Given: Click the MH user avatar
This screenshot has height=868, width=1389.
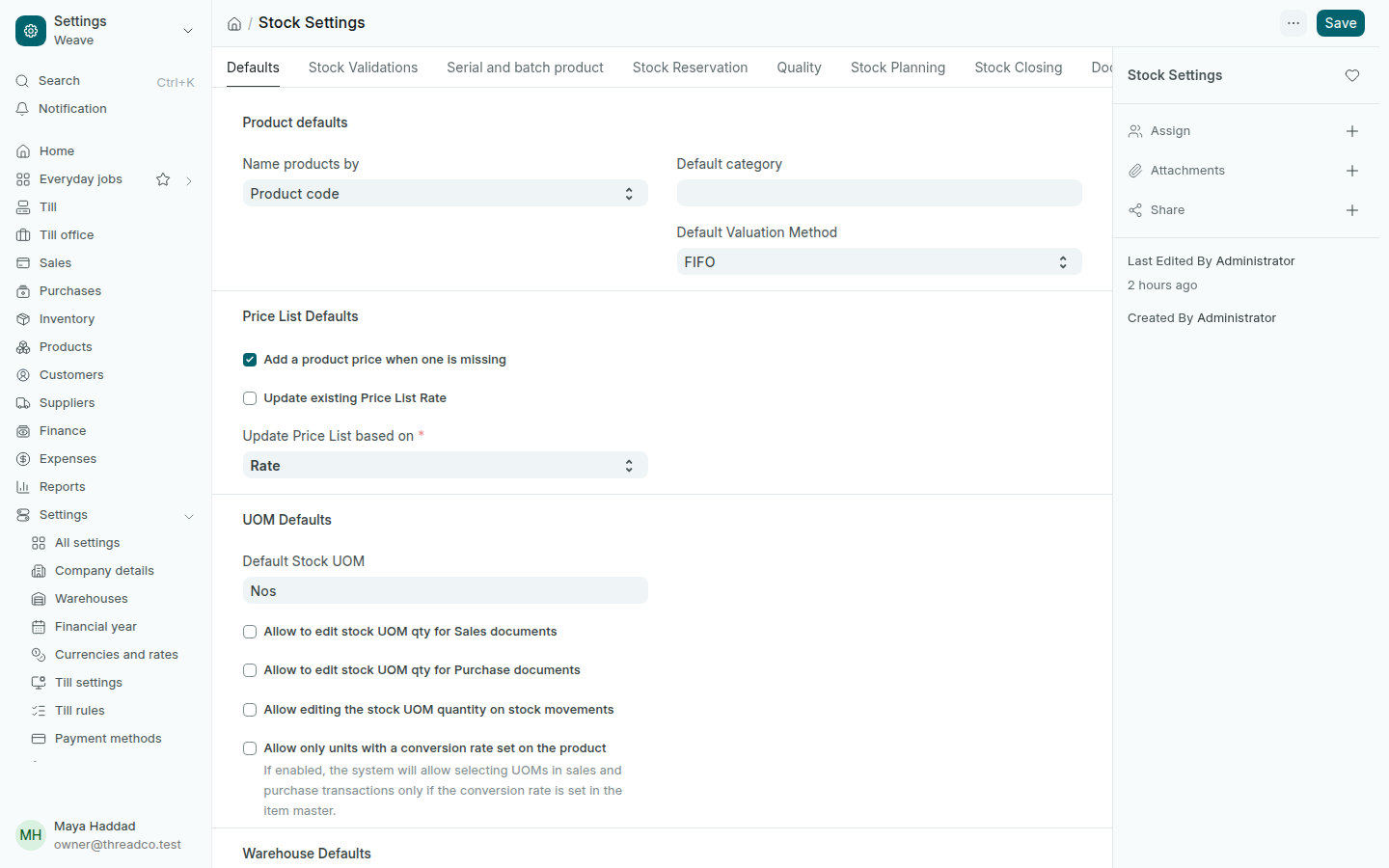Looking at the screenshot, I should [x=31, y=835].
